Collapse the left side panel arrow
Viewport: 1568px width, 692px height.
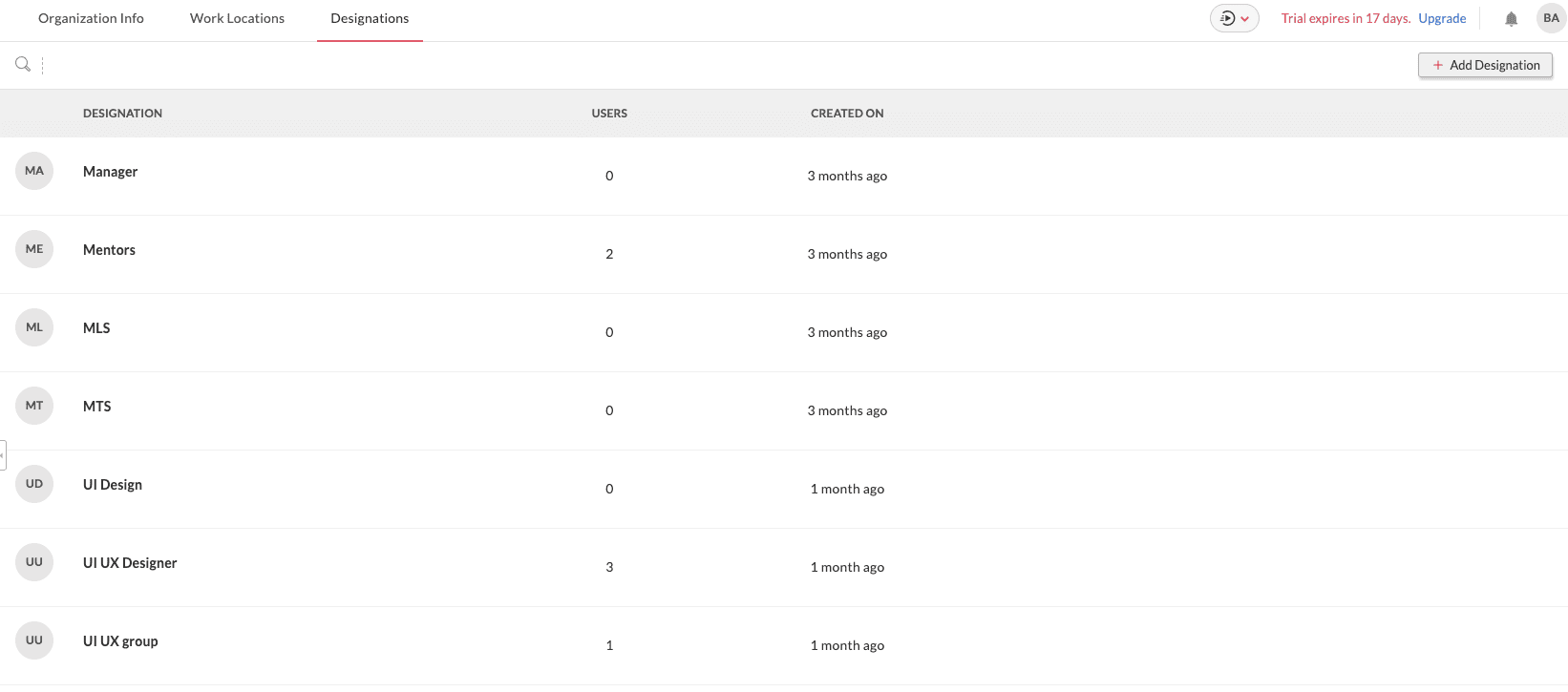[3, 455]
